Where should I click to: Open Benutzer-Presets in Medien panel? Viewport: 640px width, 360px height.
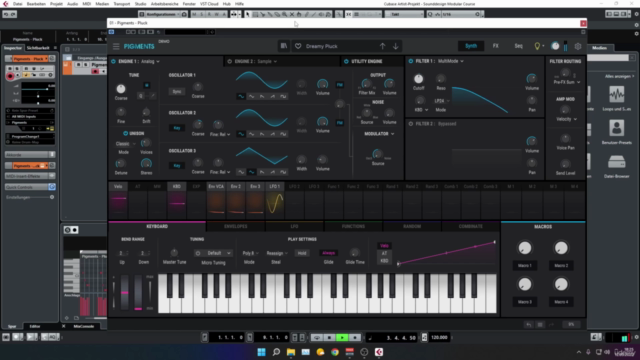click(616, 132)
